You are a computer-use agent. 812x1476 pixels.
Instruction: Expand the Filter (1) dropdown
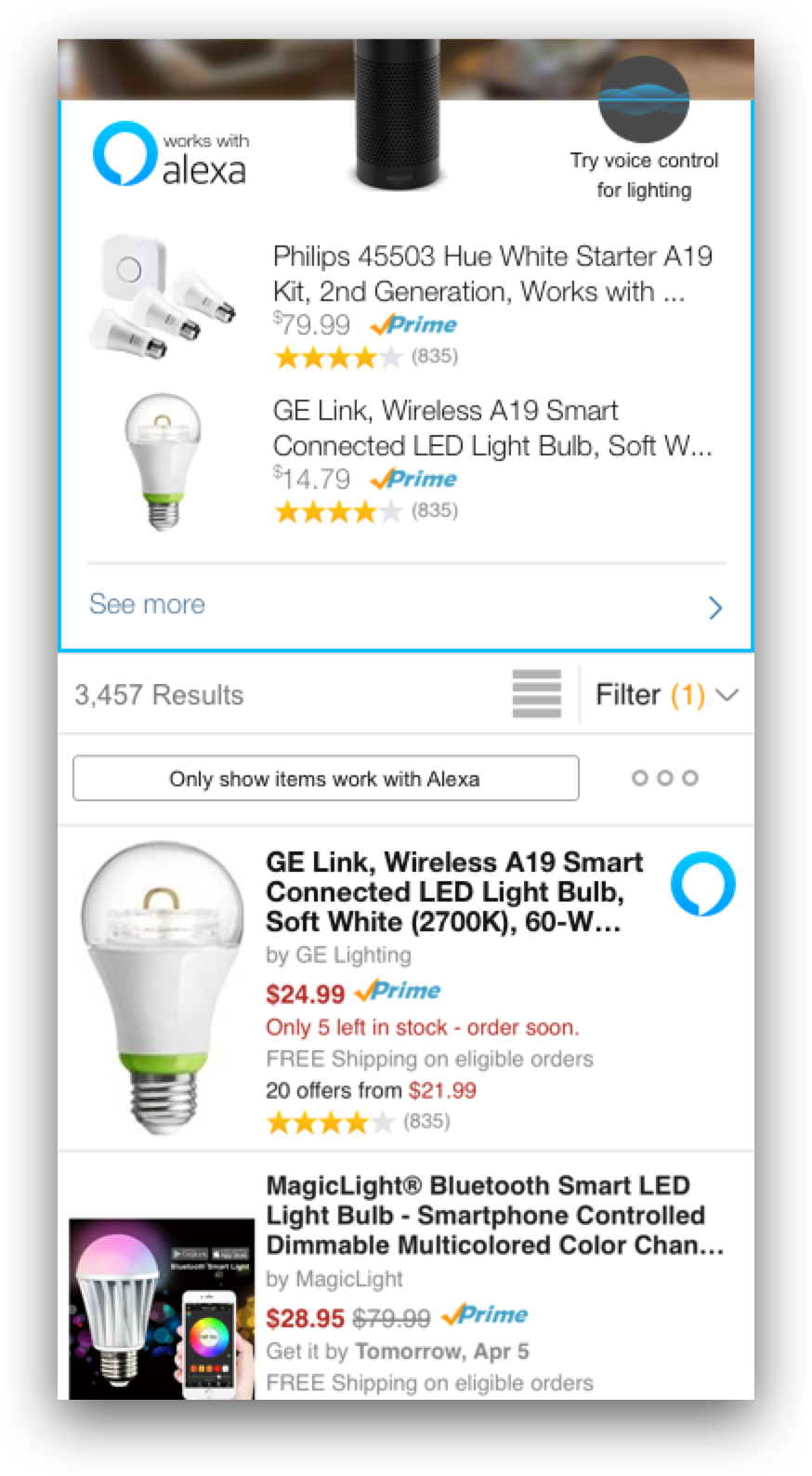[666, 694]
